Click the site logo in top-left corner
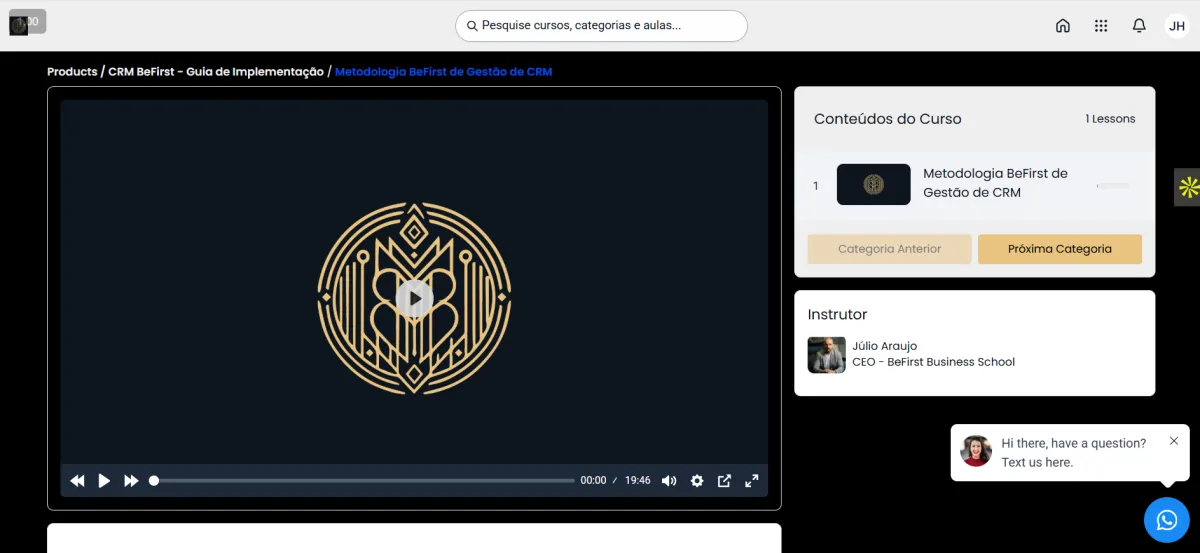 click(x=19, y=25)
